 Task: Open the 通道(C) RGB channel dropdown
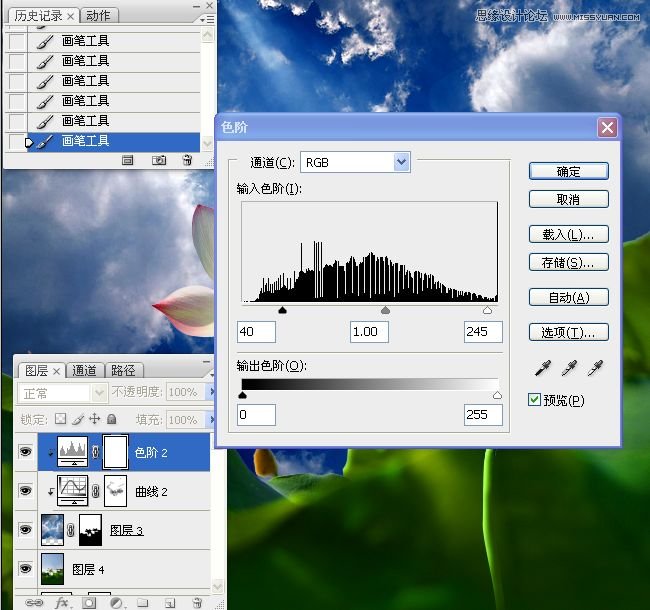pos(401,162)
